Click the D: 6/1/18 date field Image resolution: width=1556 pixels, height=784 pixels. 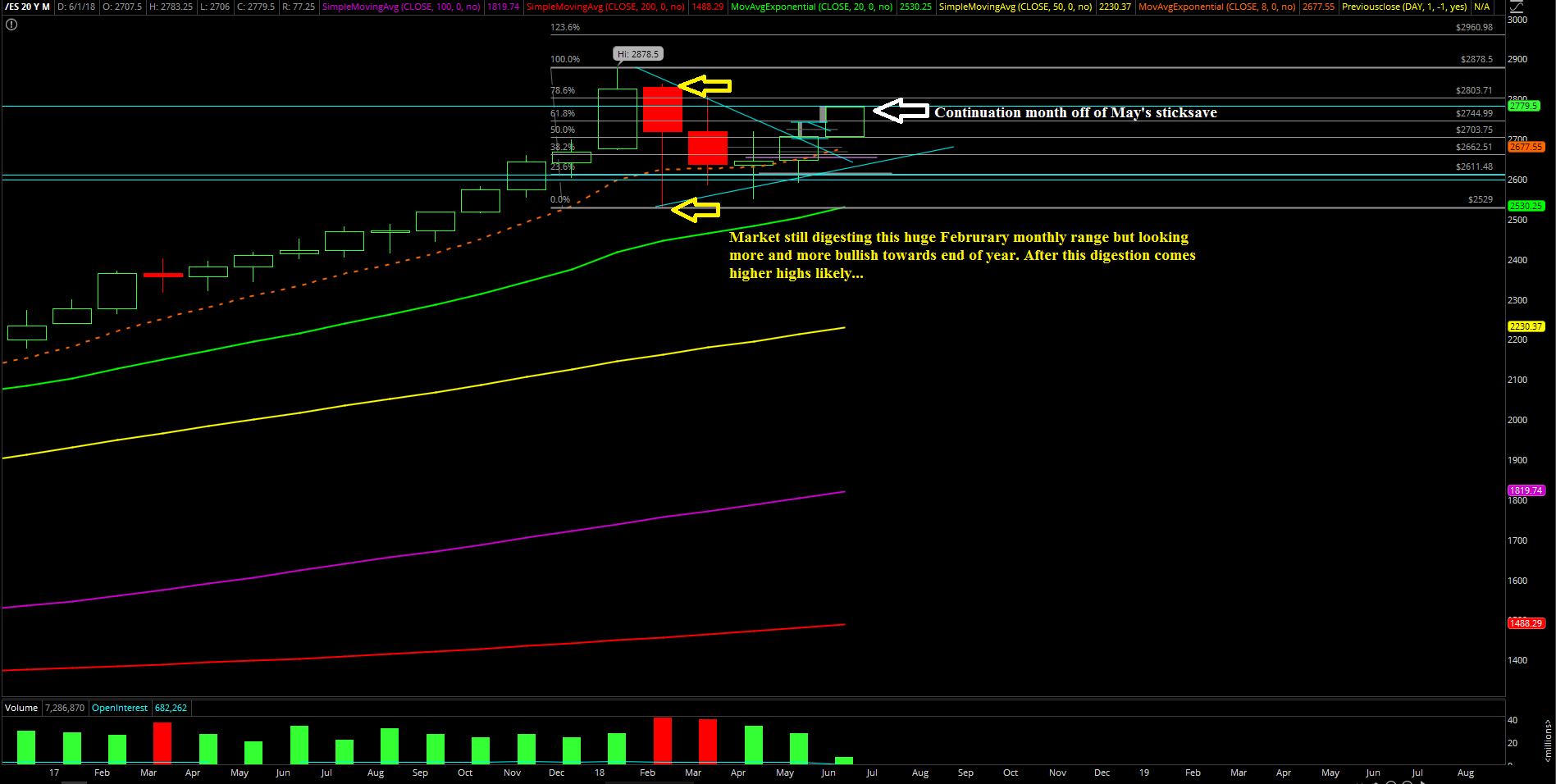76,7
